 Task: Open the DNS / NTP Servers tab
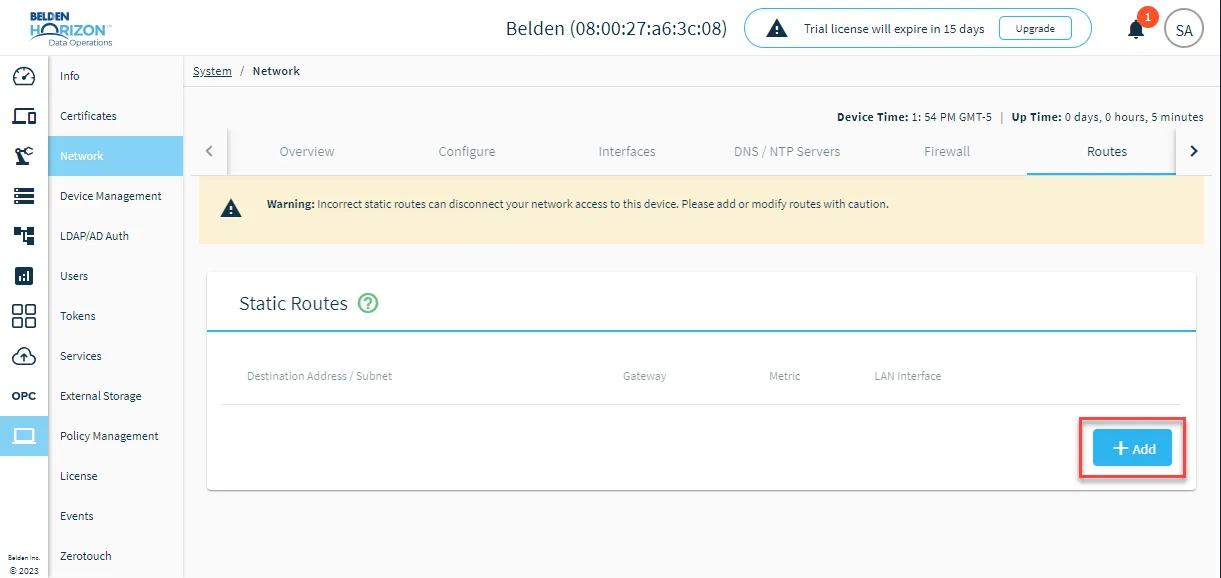[787, 152]
